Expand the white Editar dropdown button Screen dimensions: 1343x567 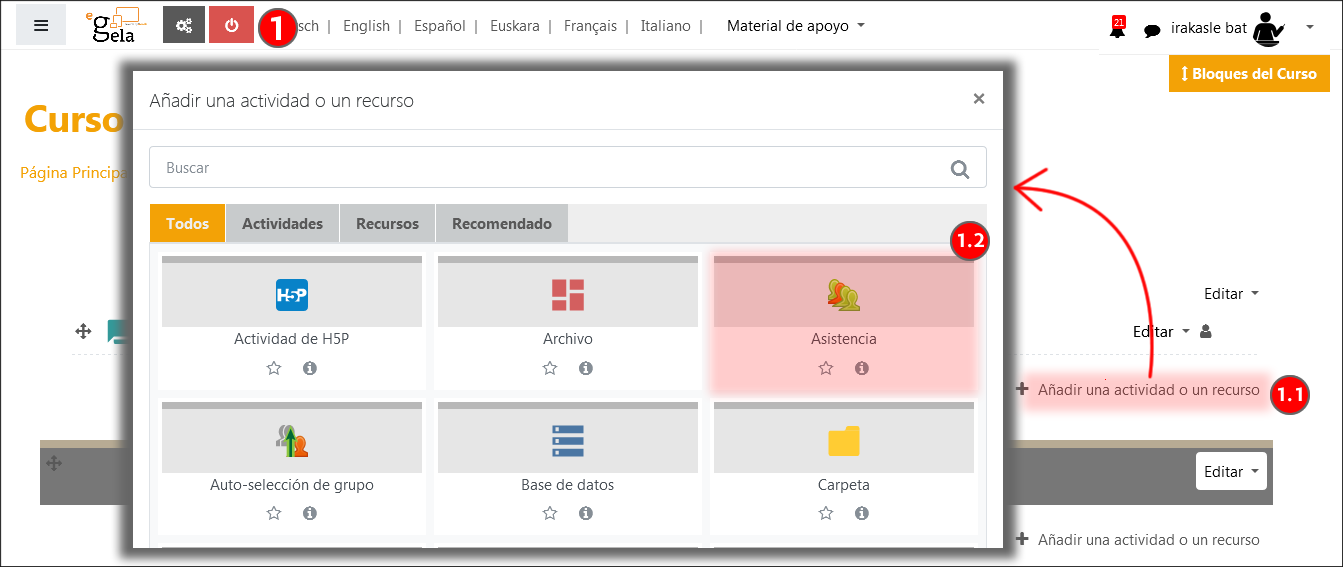pos(1230,472)
